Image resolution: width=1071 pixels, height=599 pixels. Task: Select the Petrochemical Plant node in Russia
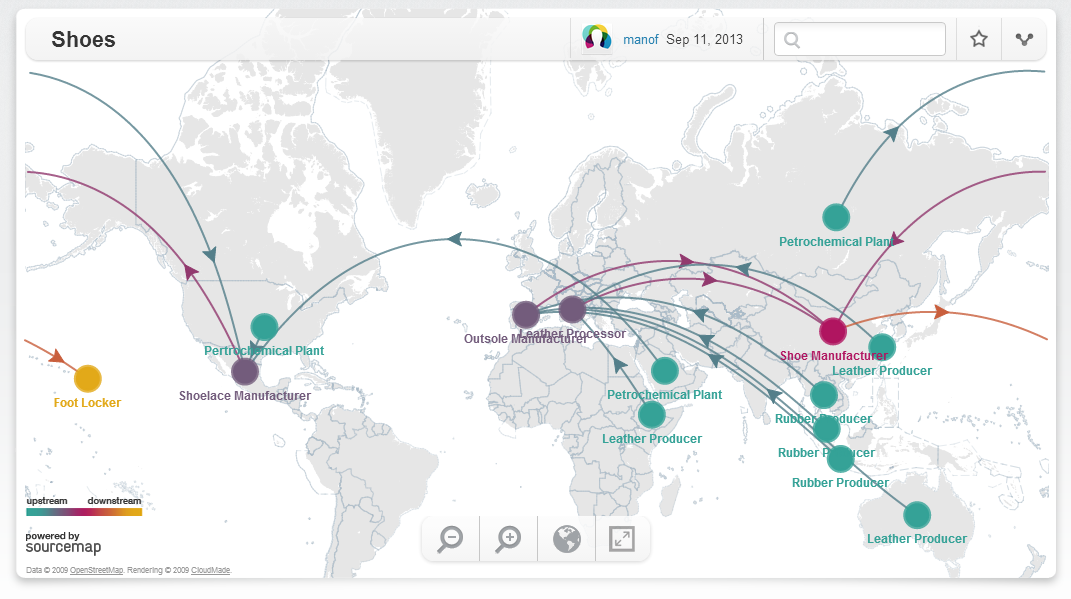click(836, 217)
